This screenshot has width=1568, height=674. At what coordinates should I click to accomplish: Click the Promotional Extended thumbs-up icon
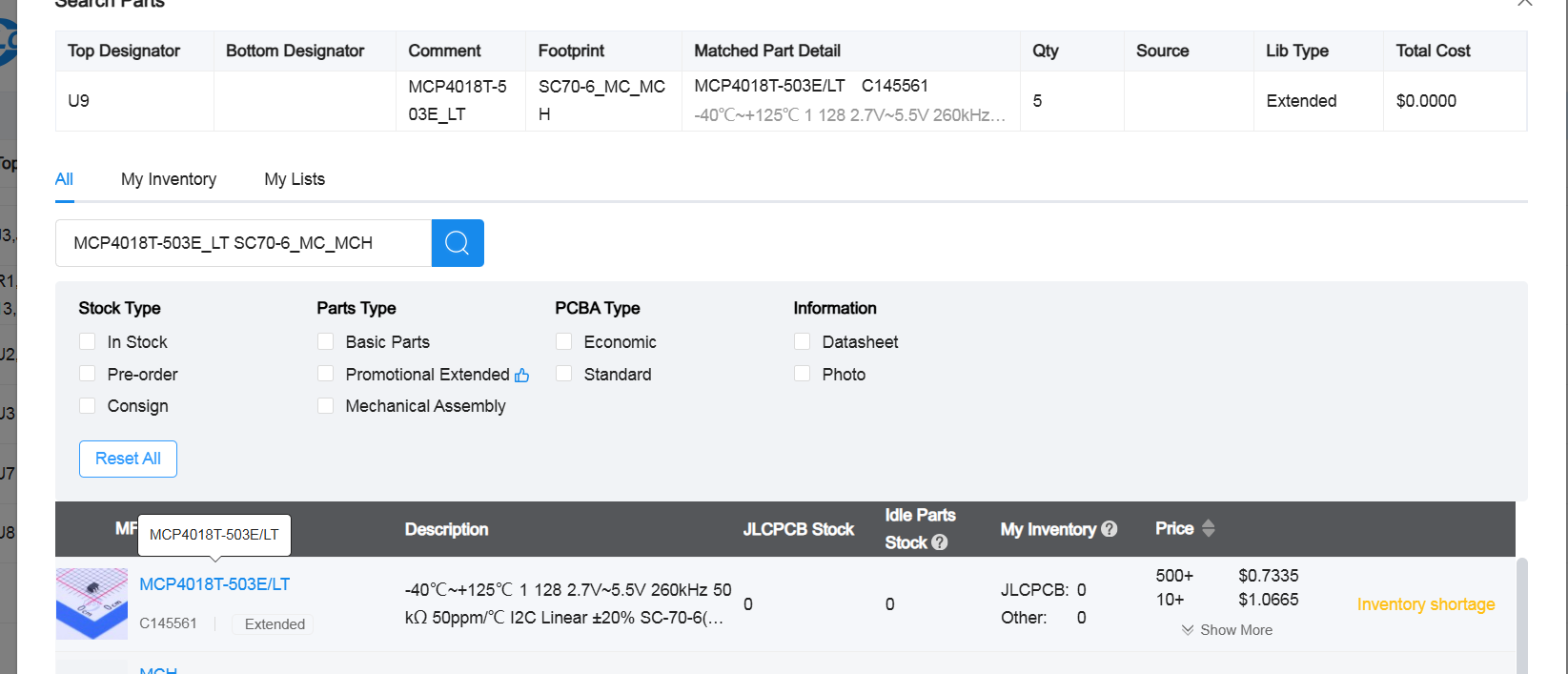point(521,376)
